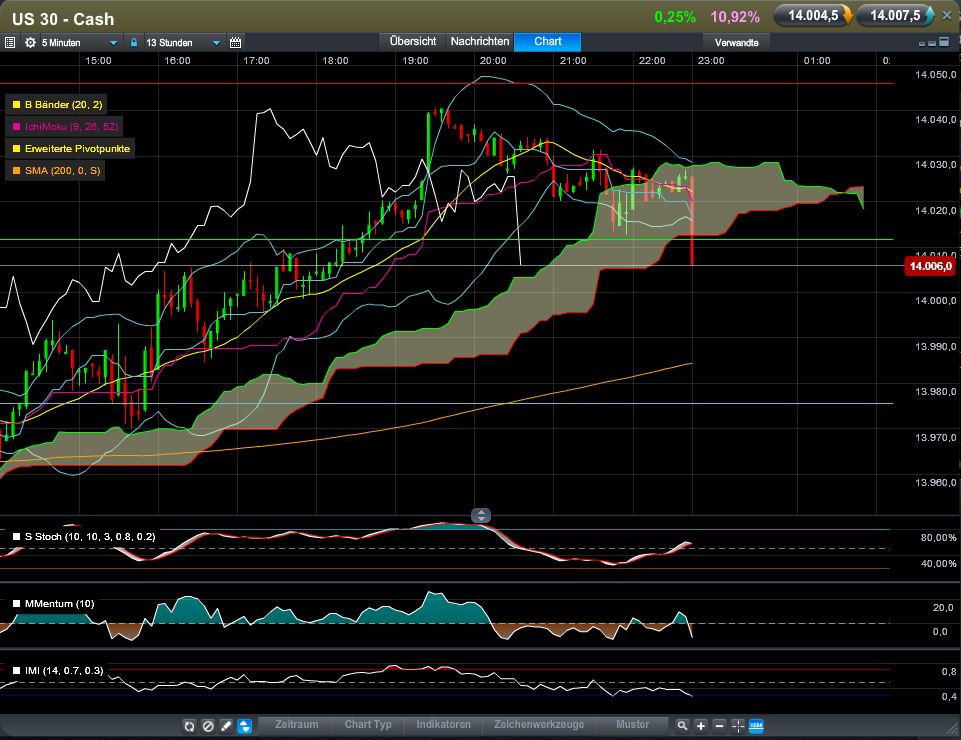The width and height of the screenshot is (961, 740).
Task: Toggle the blue price label icon
Action: click(756, 726)
